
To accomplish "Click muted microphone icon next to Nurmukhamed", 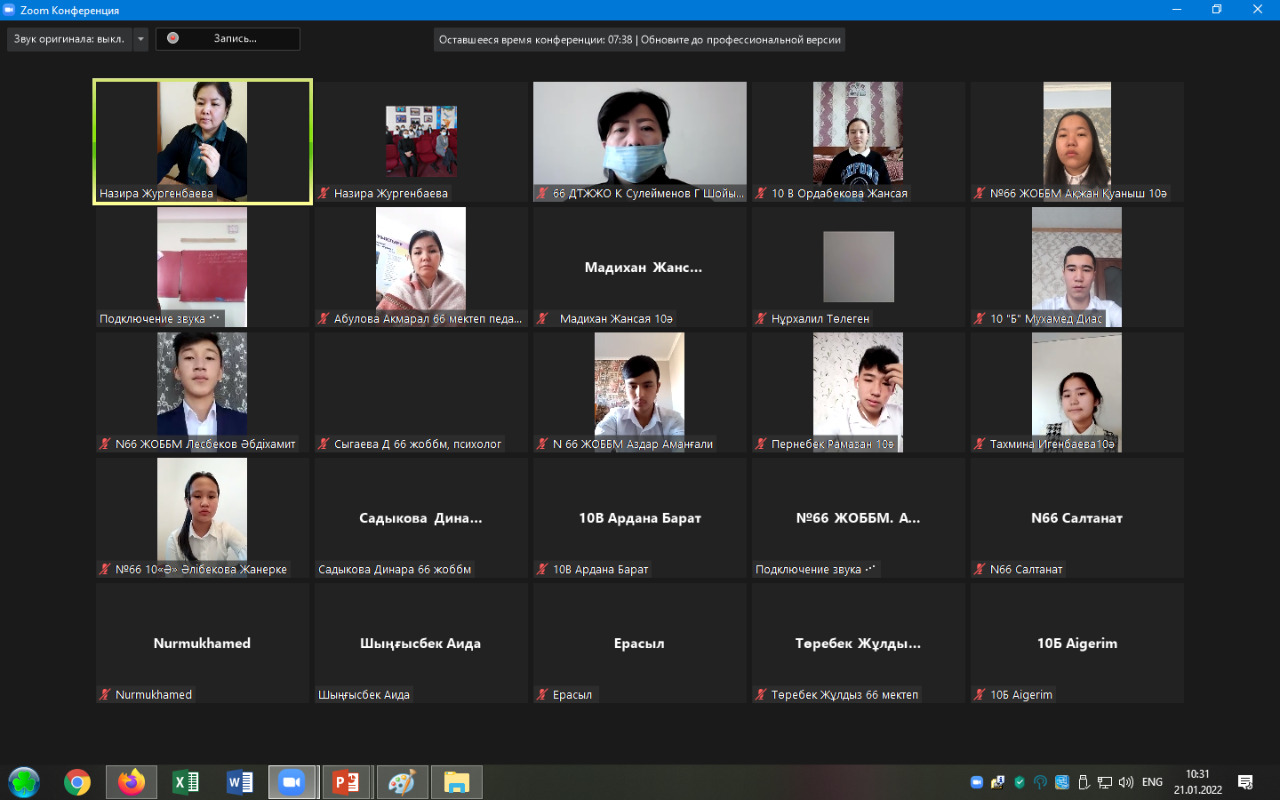I will [105, 695].
